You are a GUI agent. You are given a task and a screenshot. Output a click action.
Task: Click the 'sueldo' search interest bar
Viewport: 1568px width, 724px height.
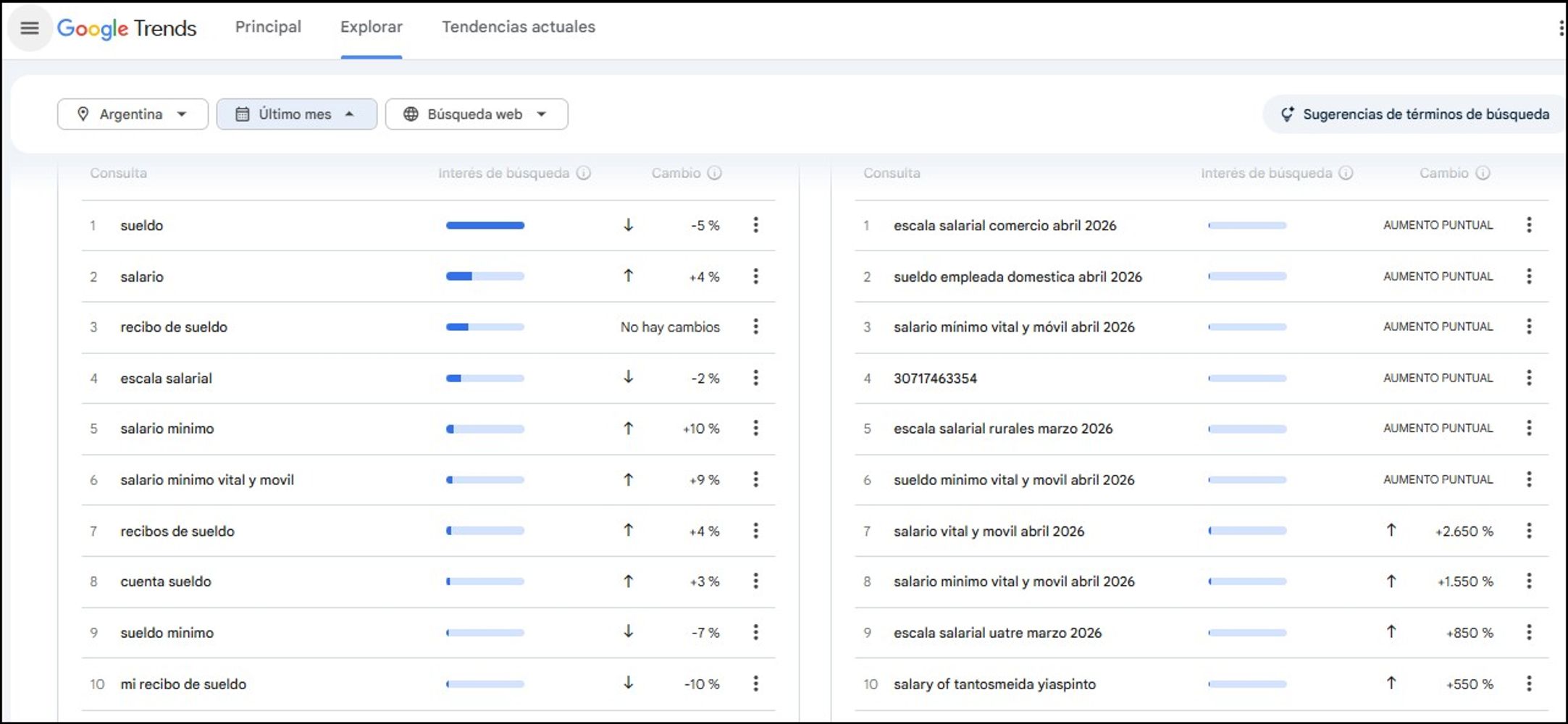(485, 226)
